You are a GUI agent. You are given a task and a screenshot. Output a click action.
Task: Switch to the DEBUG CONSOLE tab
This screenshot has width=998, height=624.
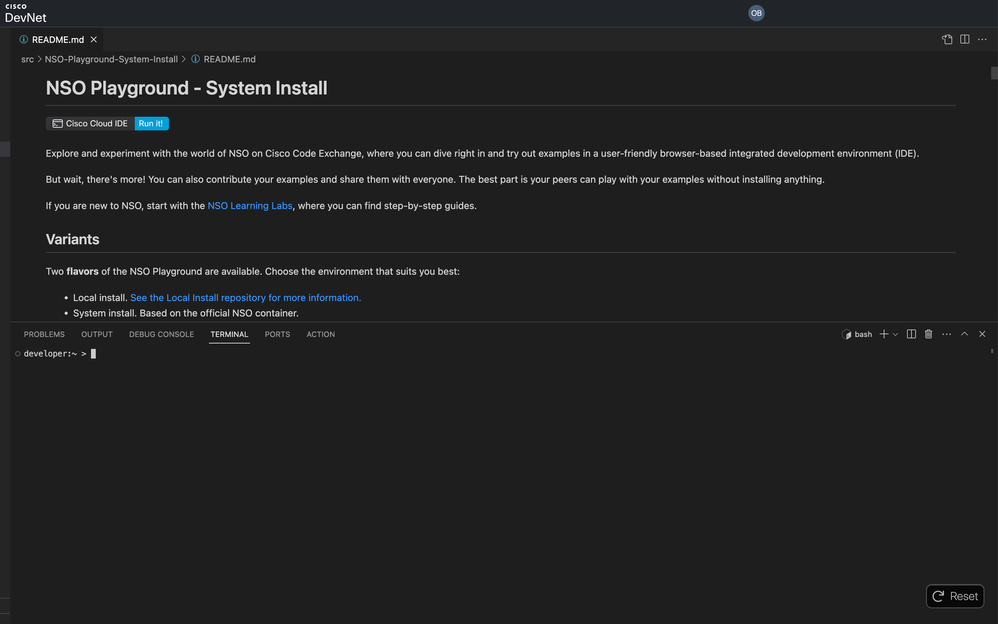pos(162,334)
